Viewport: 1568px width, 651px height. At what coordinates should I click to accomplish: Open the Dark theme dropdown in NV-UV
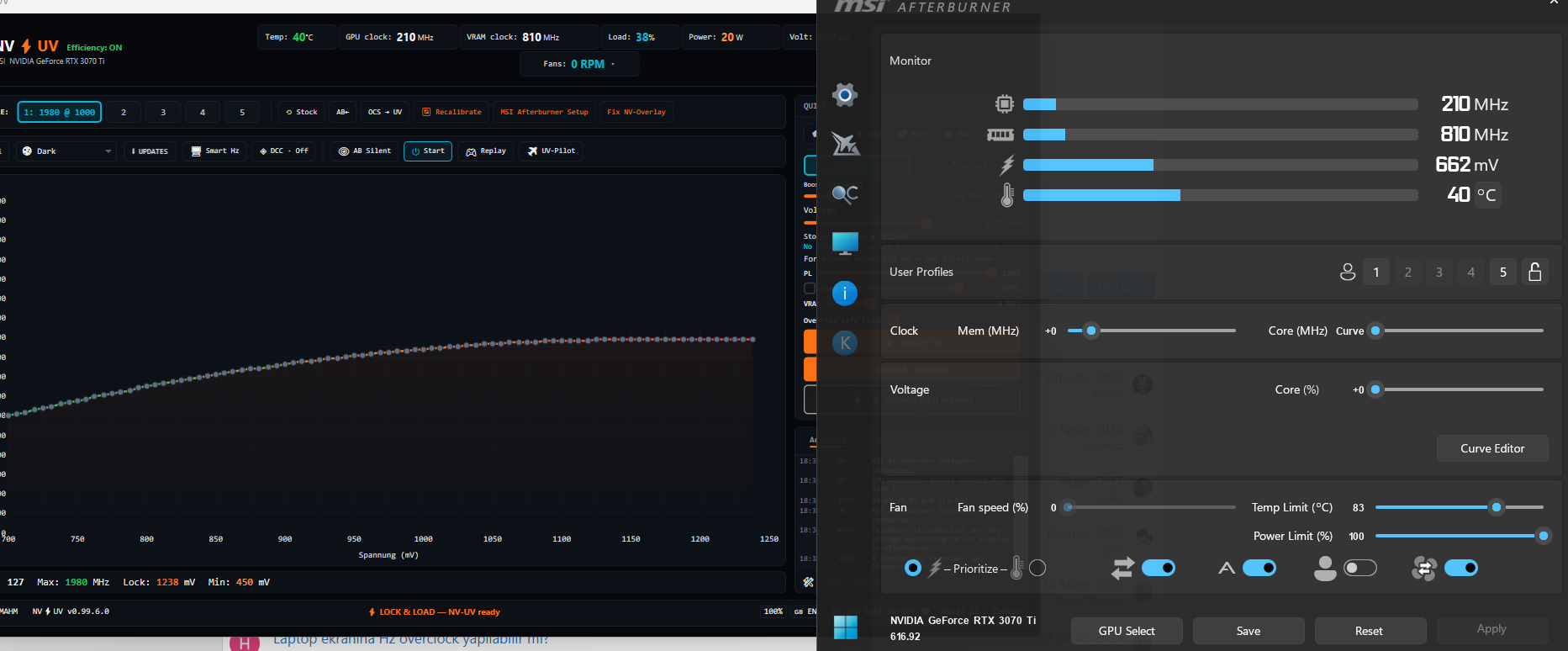66,151
